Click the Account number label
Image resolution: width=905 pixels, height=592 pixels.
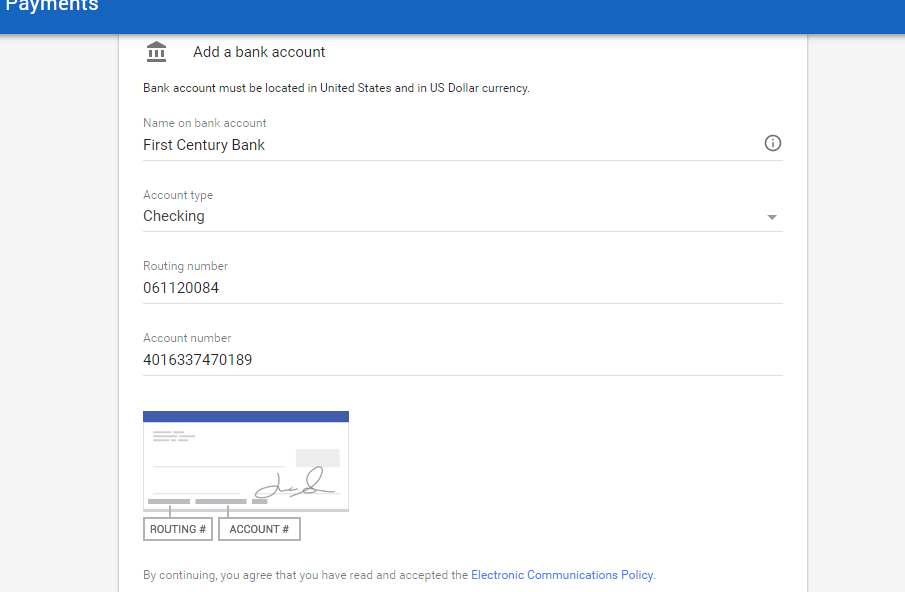(x=187, y=338)
